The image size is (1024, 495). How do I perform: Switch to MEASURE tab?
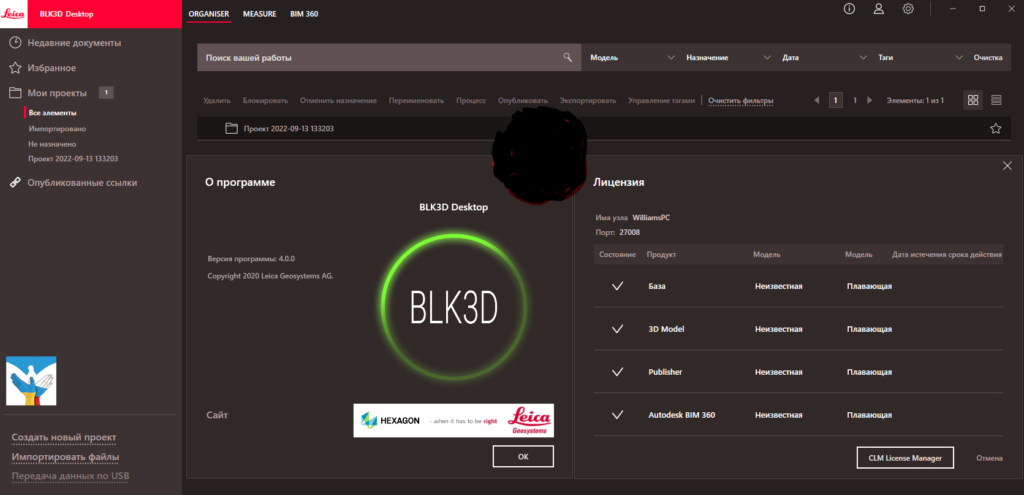tap(259, 13)
